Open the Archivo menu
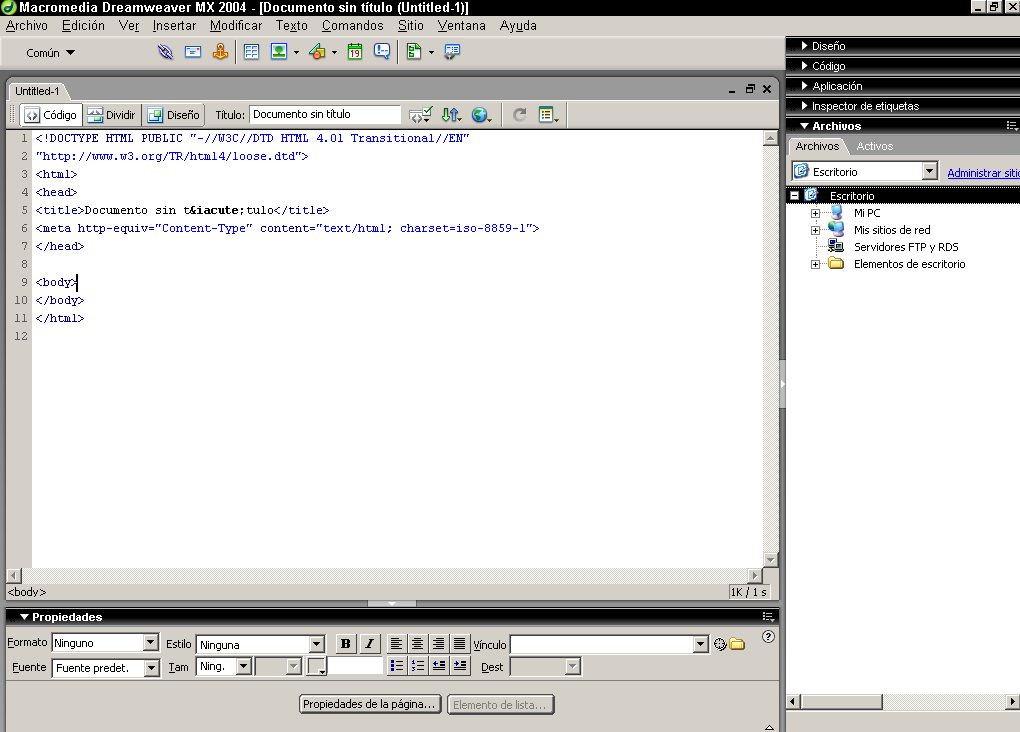The image size is (1020, 732). 27,25
